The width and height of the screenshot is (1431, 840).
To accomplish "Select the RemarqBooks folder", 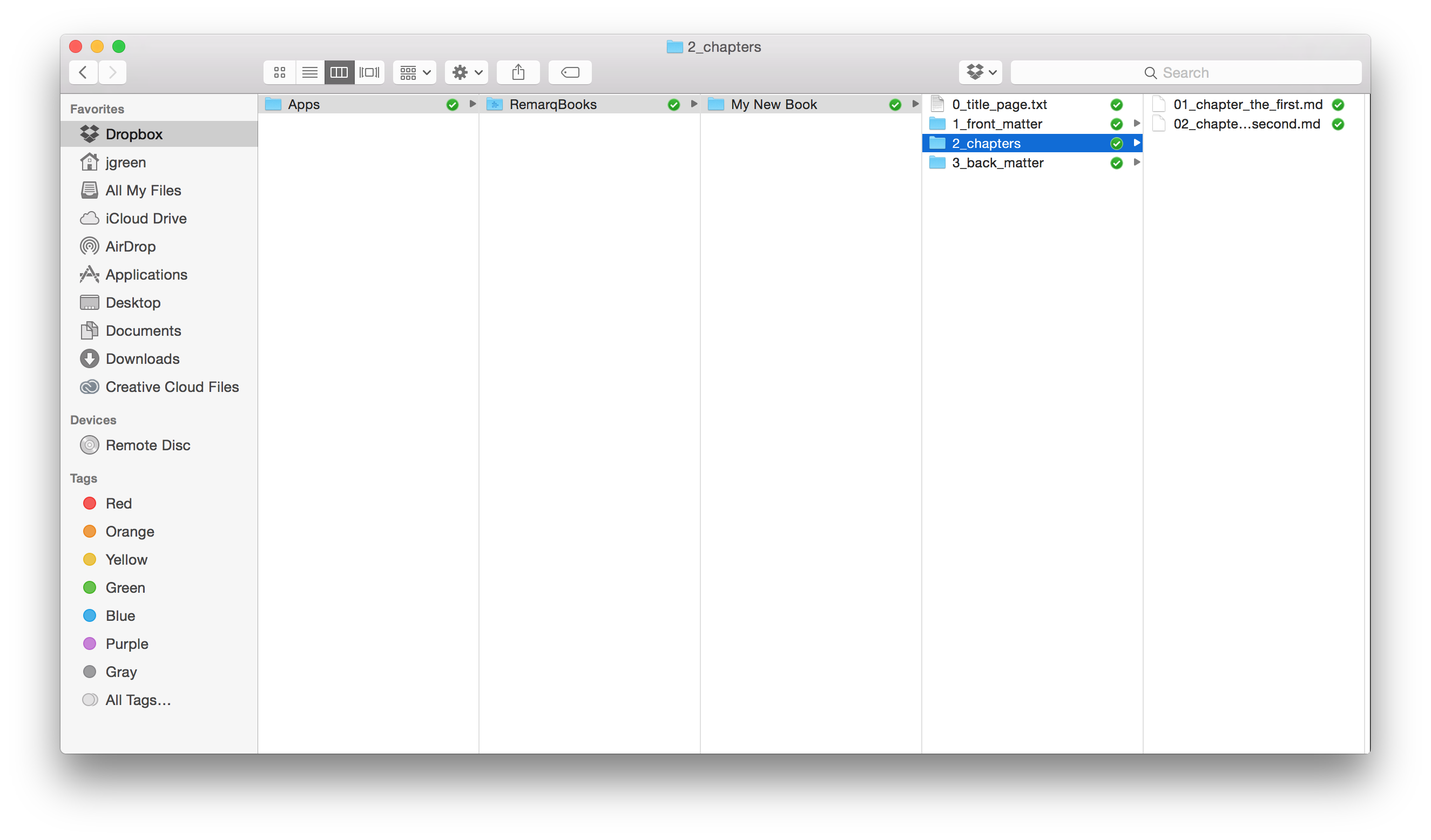I will pyautogui.click(x=590, y=104).
